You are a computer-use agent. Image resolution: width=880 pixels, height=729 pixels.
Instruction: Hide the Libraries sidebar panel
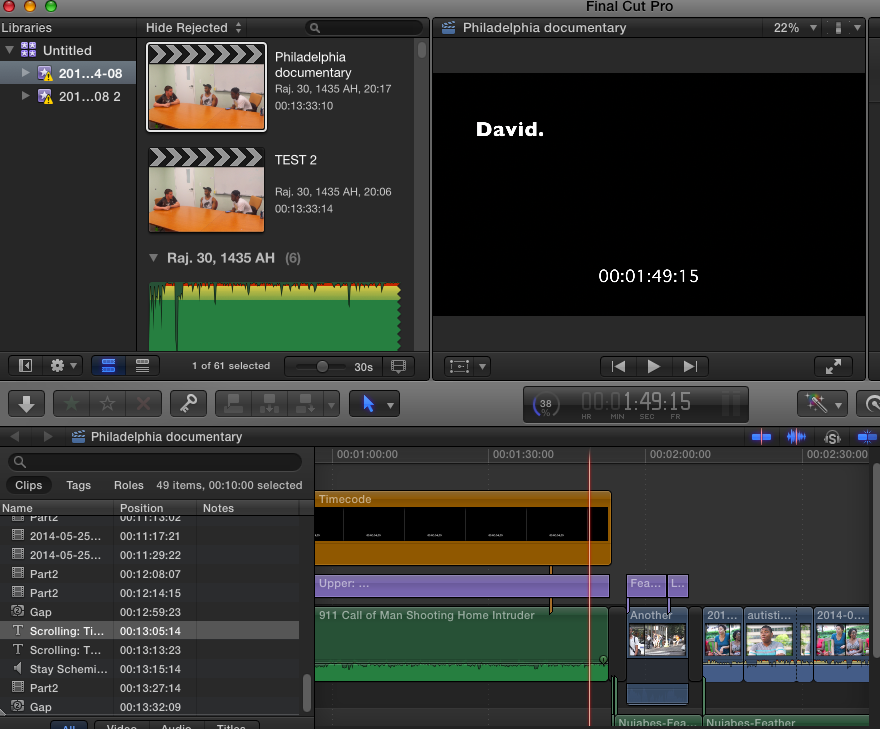point(26,366)
